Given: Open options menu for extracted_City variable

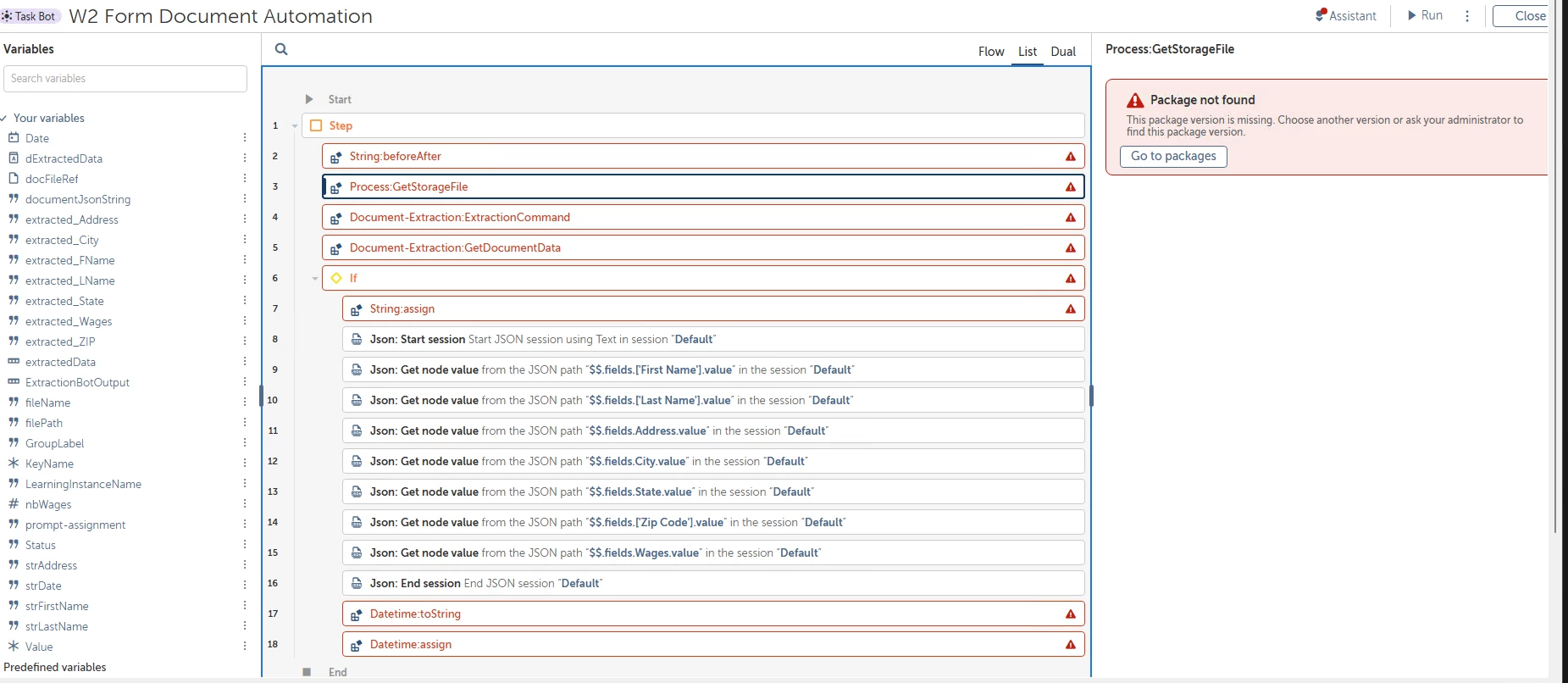Looking at the screenshot, I should coord(245,239).
